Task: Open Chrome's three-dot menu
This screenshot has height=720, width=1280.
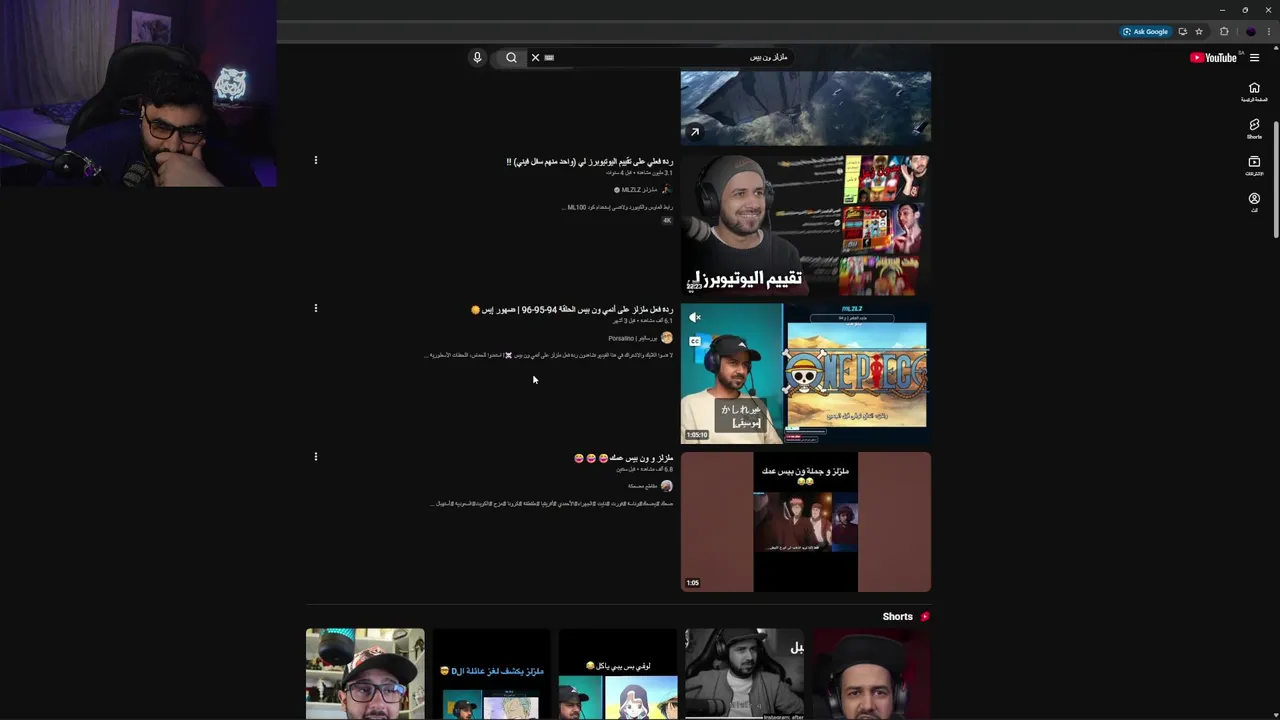Action: tap(1268, 31)
